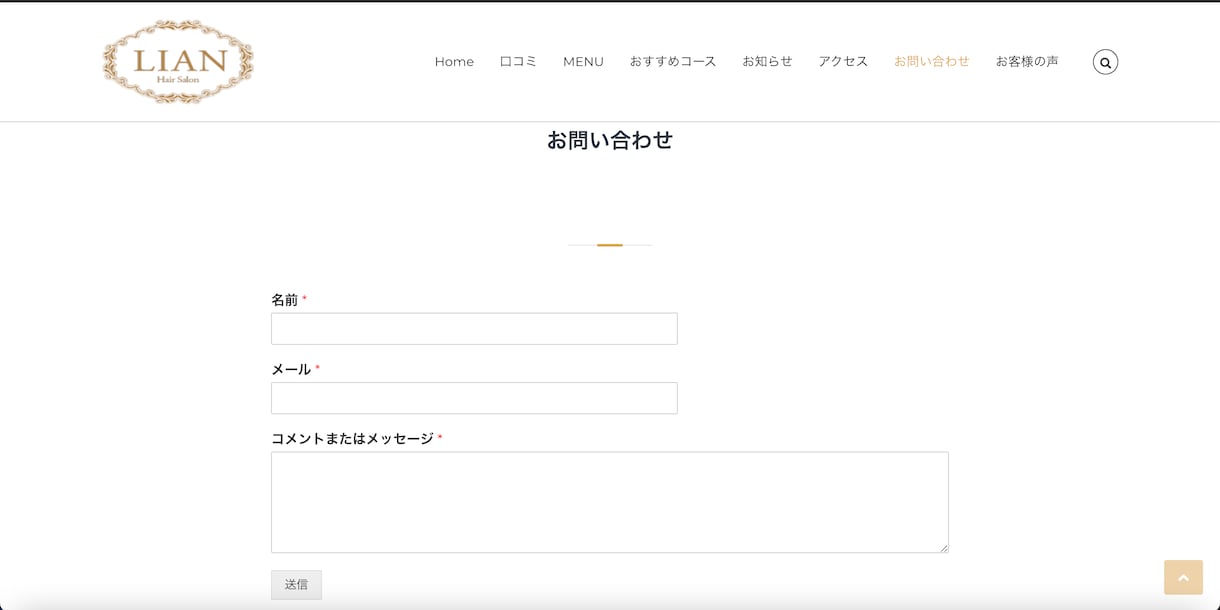The height and width of the screenshot is (610, 1220).
Task: Click the LIAN Hair Salon logo
Action: click(x=178, y=62)
